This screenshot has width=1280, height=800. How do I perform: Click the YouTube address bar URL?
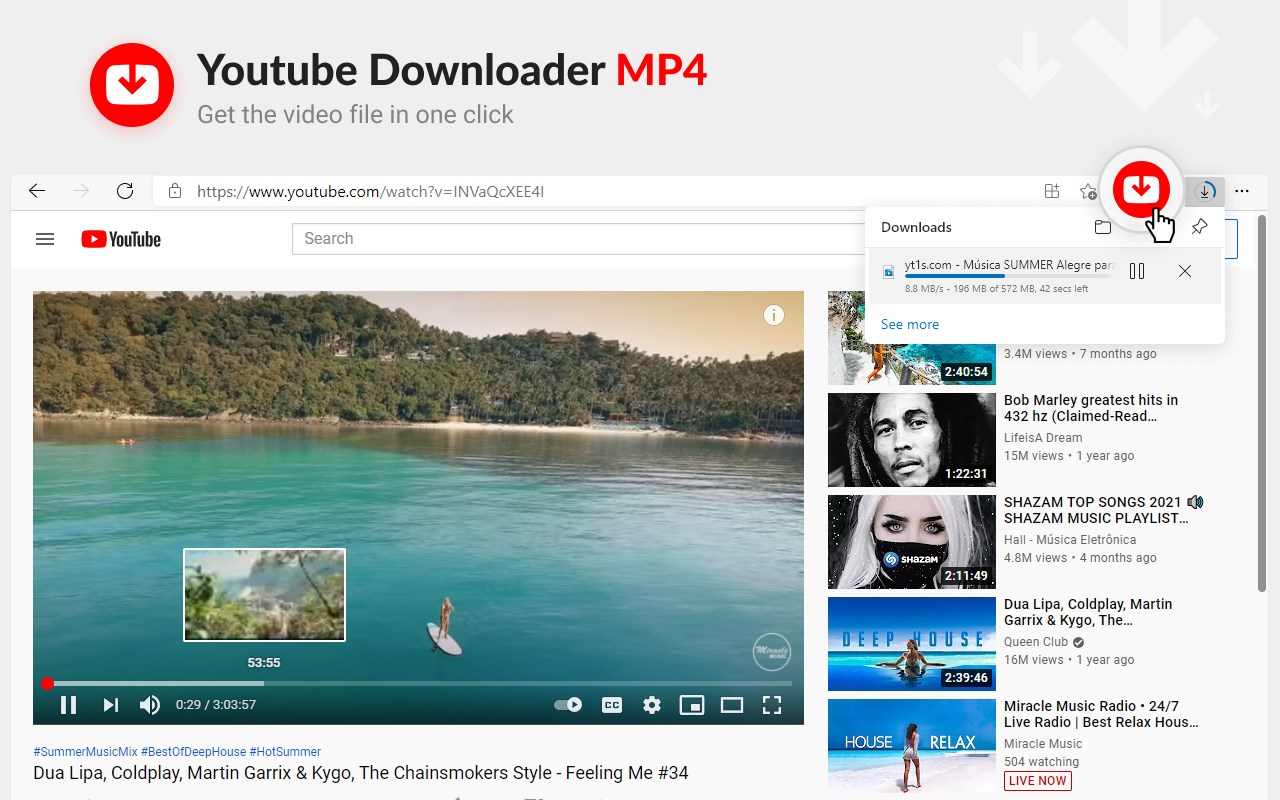click(x=370, y=191)
